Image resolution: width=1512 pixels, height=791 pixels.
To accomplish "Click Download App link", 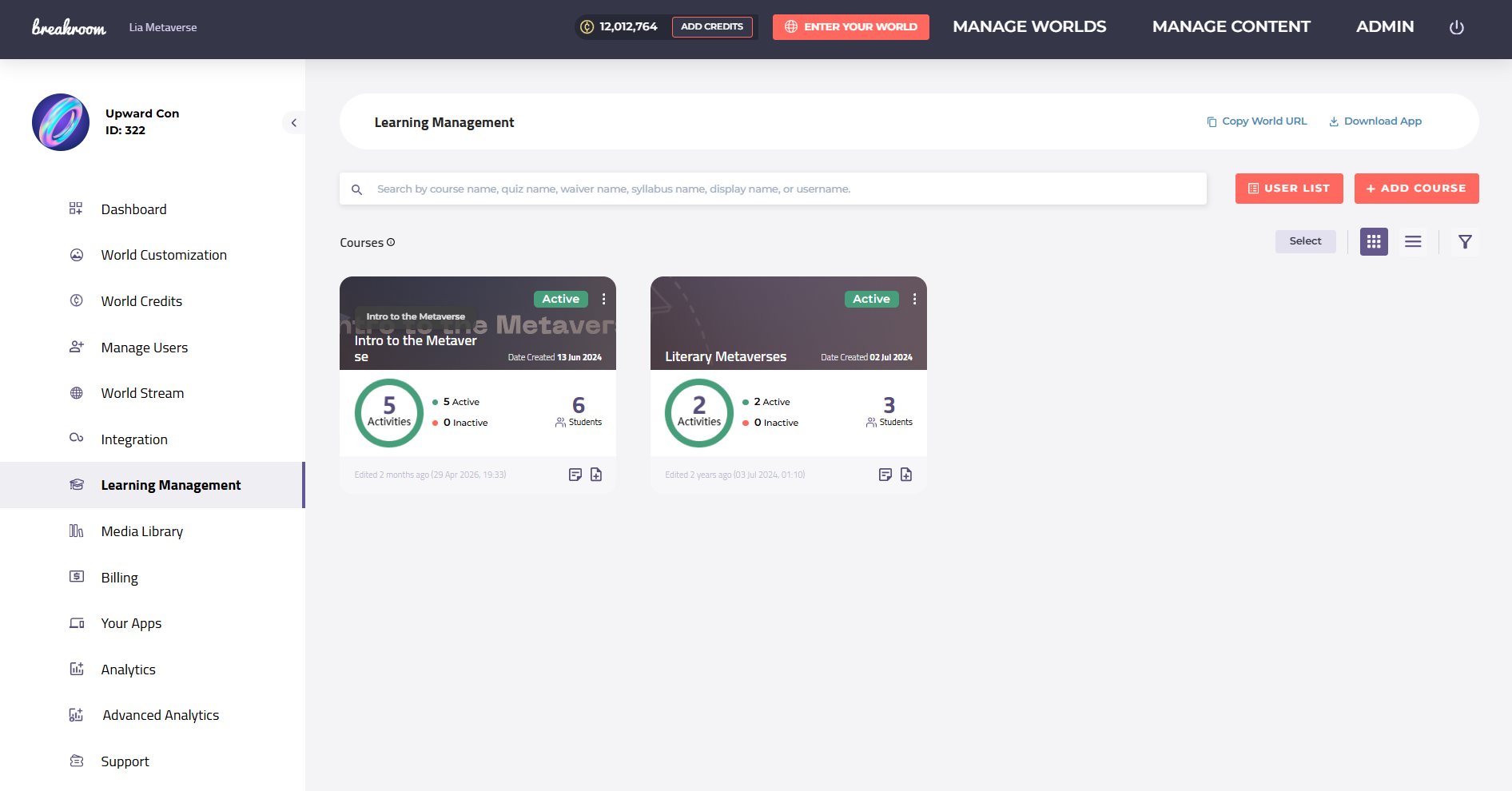I will [x=1375, y=121].
